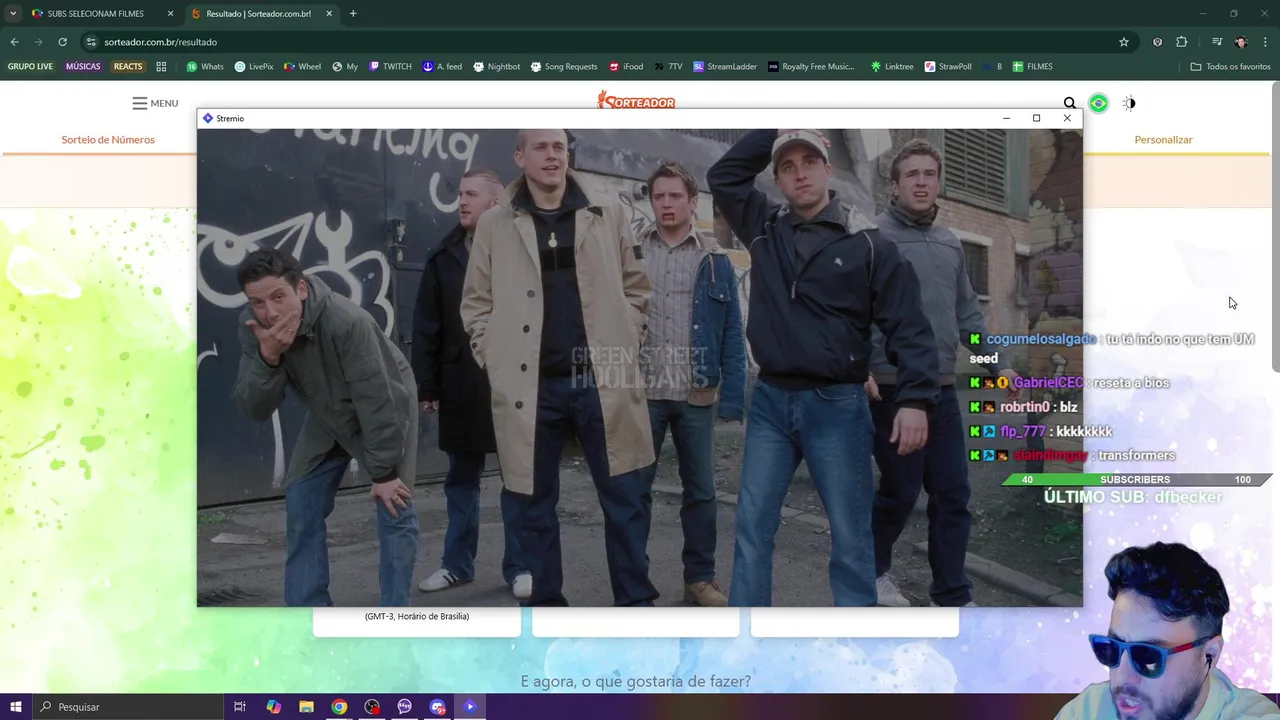Switch to Stremio in the taskbar
The image size is (1280, 720).
[x=470, y=707]
